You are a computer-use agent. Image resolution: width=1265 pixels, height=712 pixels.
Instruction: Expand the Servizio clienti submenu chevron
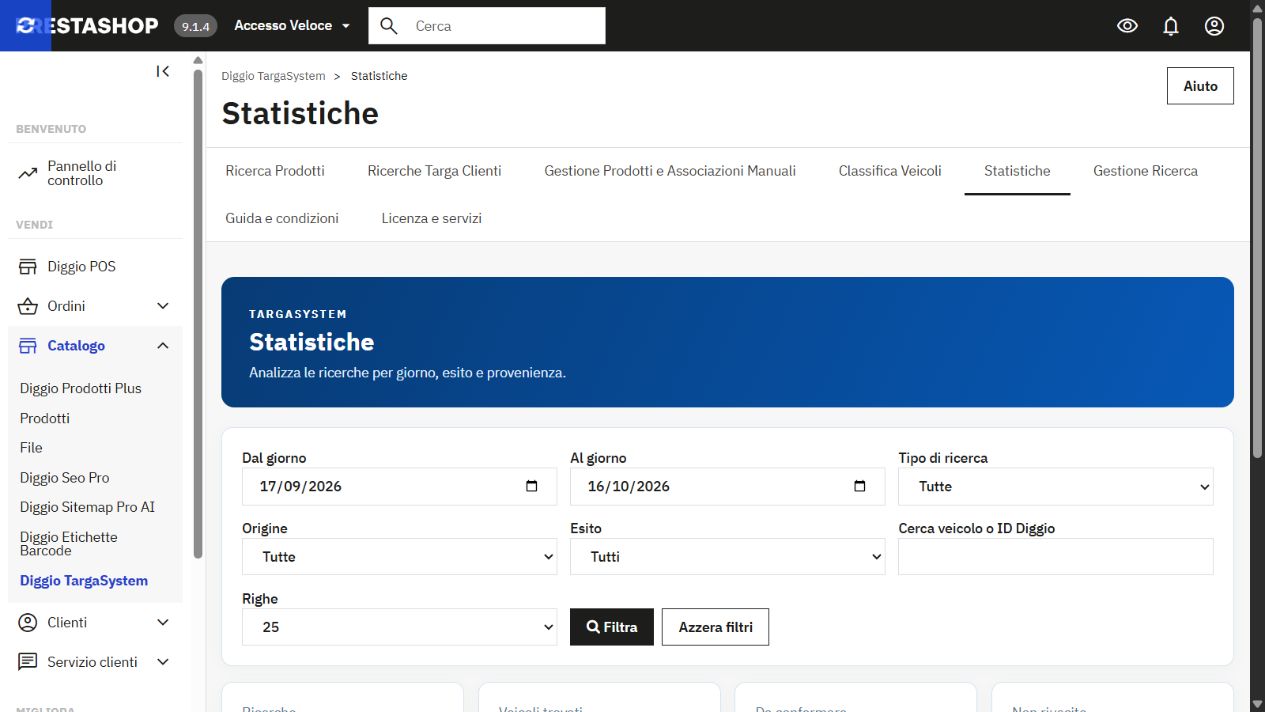coord(163,662)
